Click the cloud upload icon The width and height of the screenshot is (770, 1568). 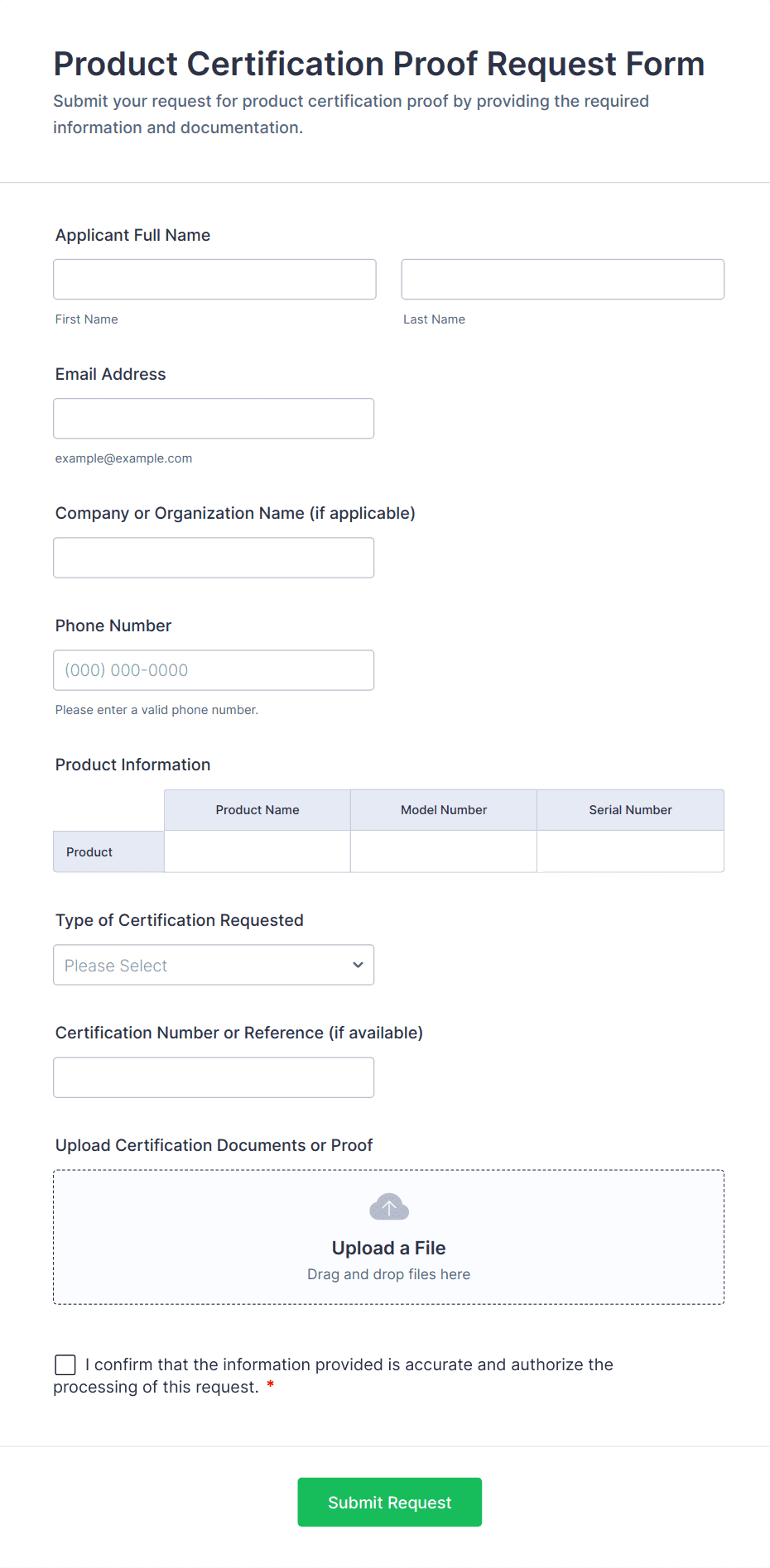(x=388, y=1207)
